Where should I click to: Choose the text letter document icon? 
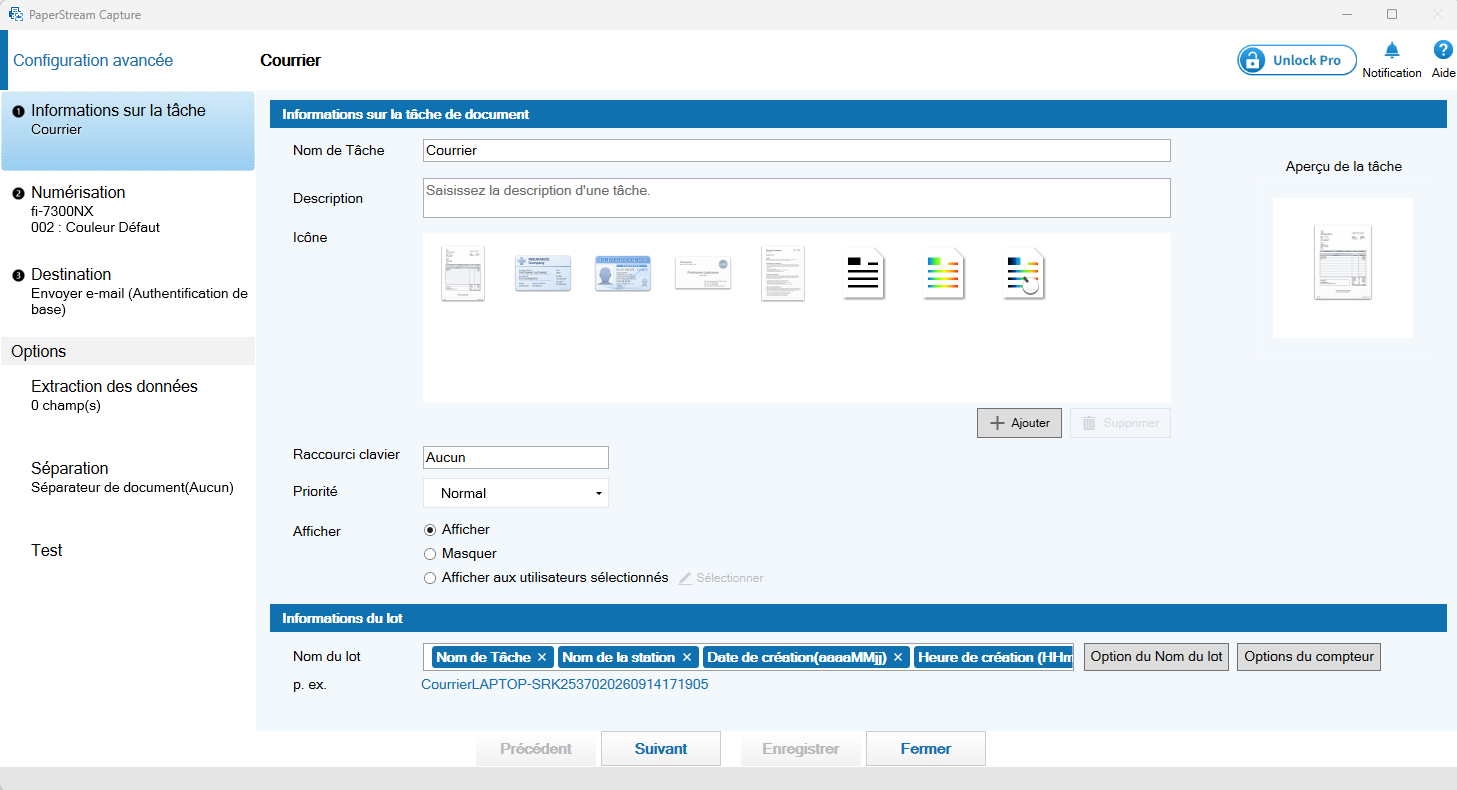click(783, 273)
